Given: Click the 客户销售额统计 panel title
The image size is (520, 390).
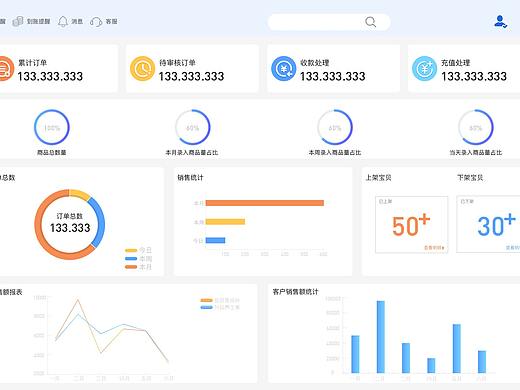Looking at the screenshot, I should pyautogui.click(x=296, y=292).
